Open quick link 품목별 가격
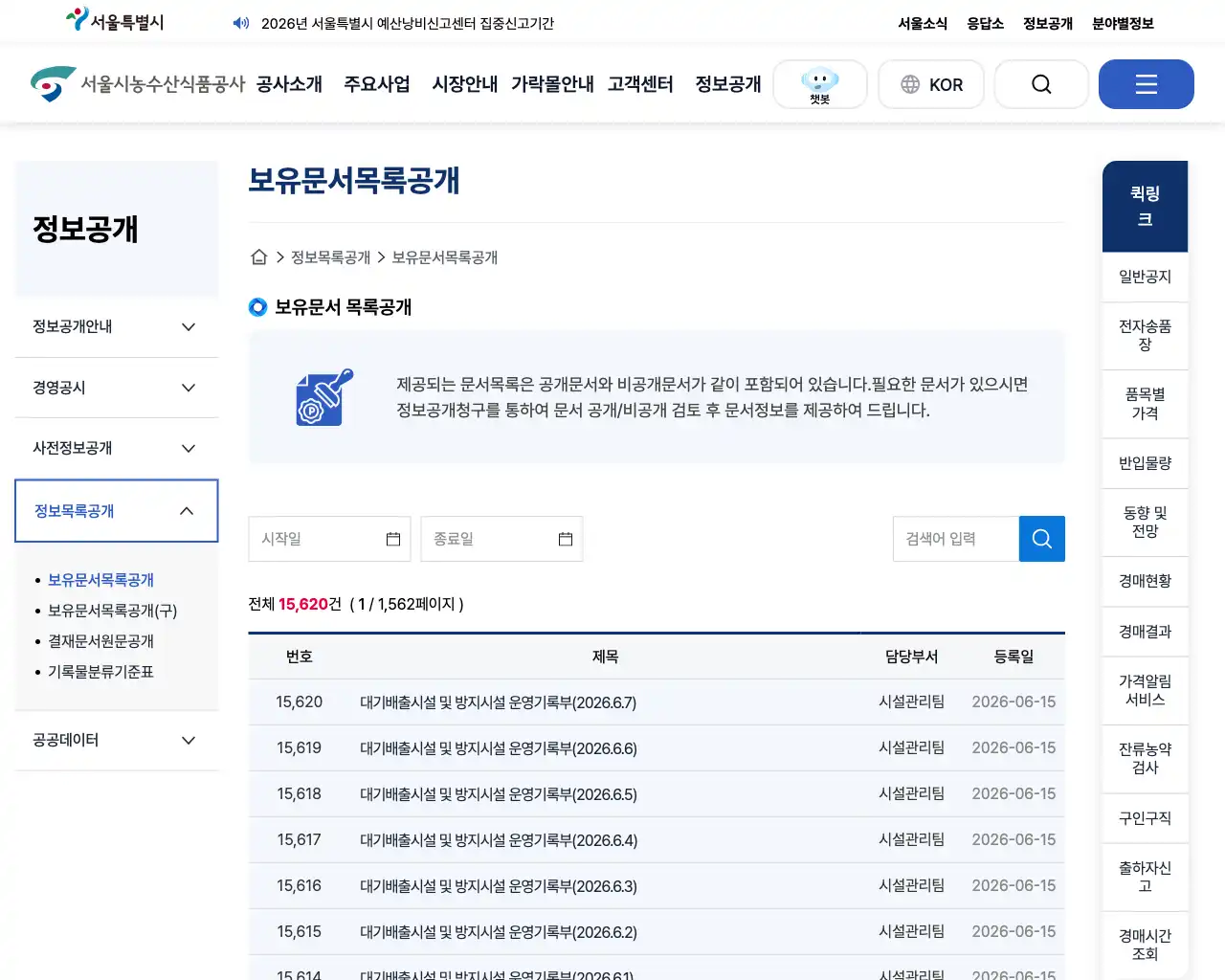Screen dimensions: 1225x980 tap(1146, 404)
